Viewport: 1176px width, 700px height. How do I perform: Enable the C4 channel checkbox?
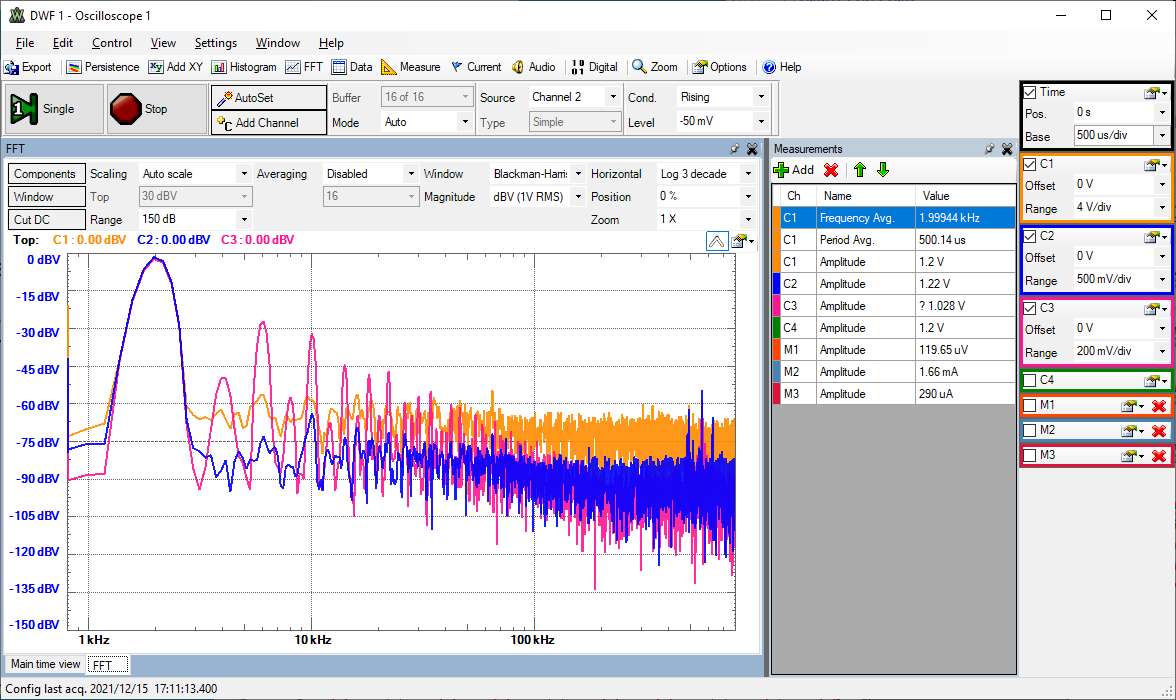[x=1030, y=380]
